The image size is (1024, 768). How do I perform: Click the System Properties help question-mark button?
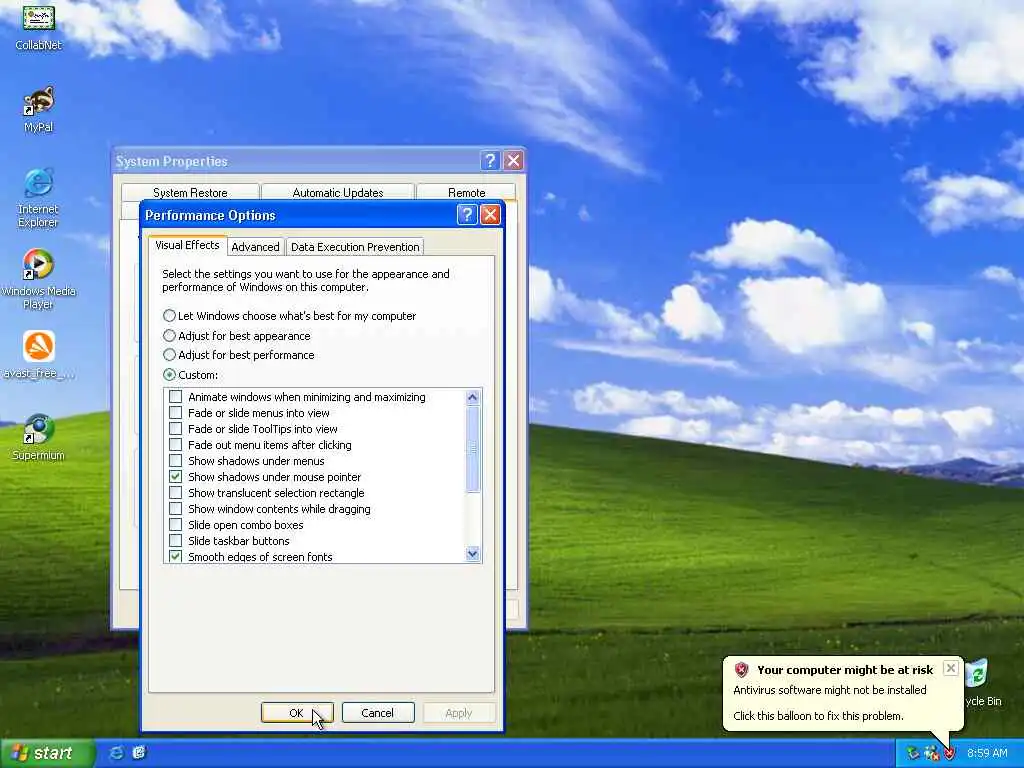tap(490, 161)
